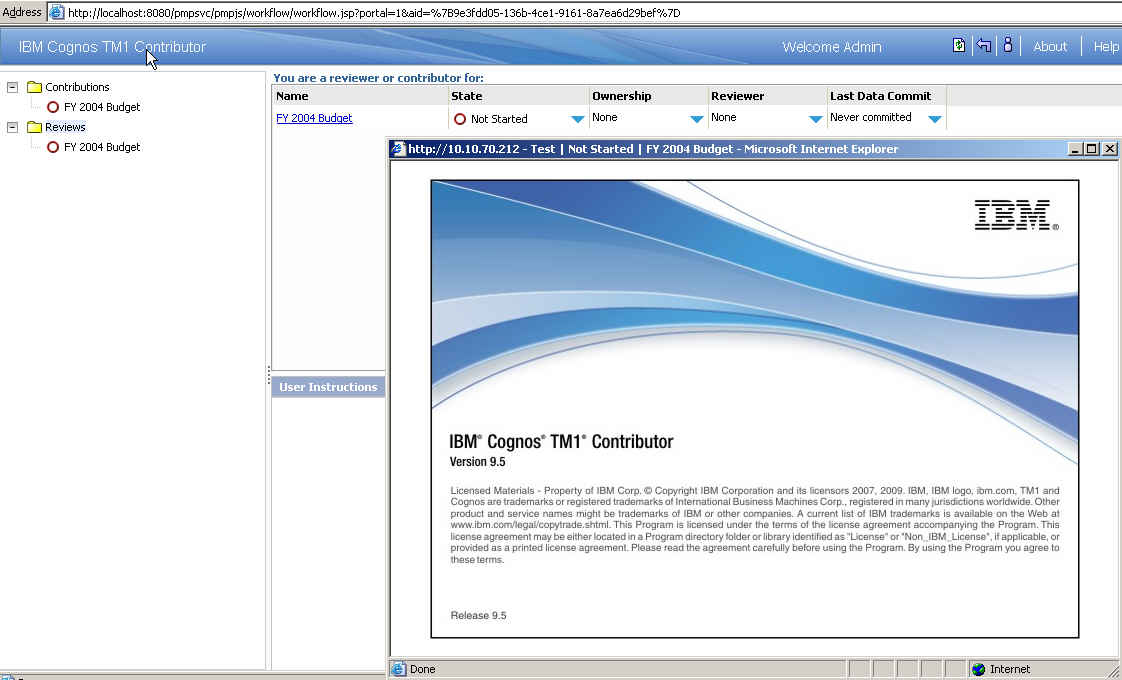The width and height of the screenshot is (1122, 680).
Task: Click the Welcome Admin text
Action: (x=831, y=47)
